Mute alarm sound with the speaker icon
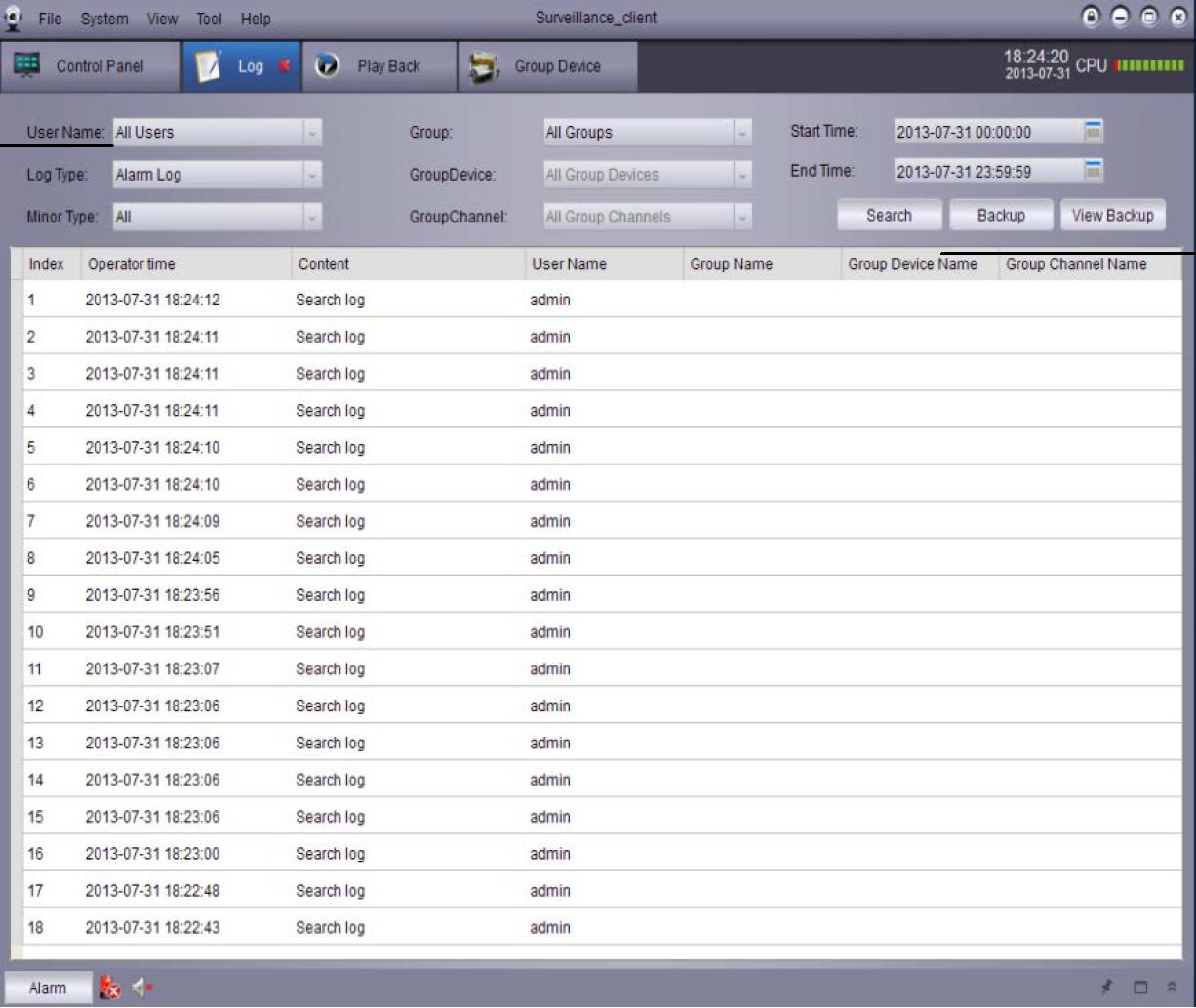The height and width of the screenshot is (1008, 1196). [142, 988]
